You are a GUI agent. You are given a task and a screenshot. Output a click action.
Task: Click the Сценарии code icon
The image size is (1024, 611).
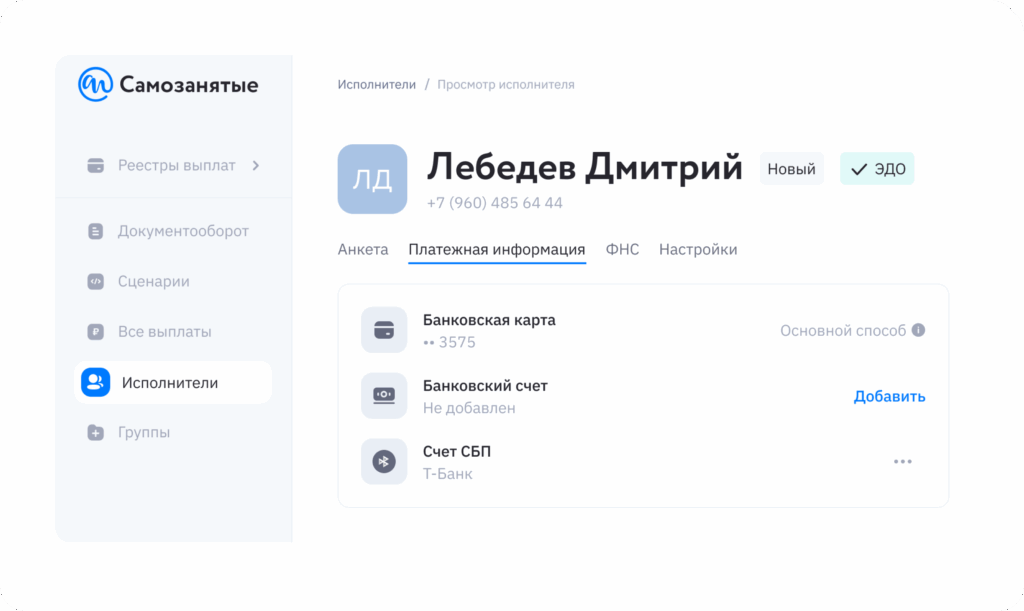pyautogui.click(x=96, y=282)
